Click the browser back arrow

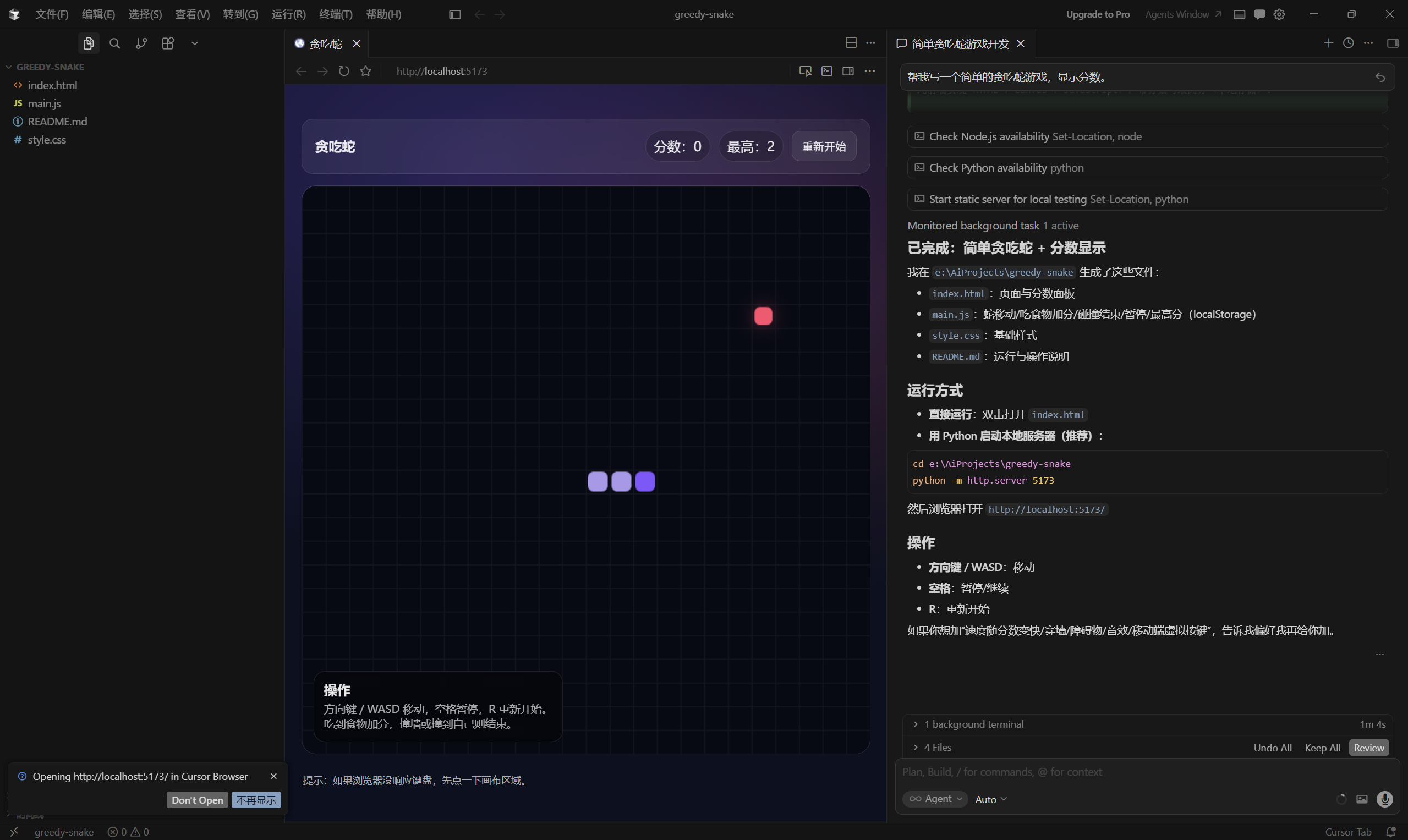[301, 72]
